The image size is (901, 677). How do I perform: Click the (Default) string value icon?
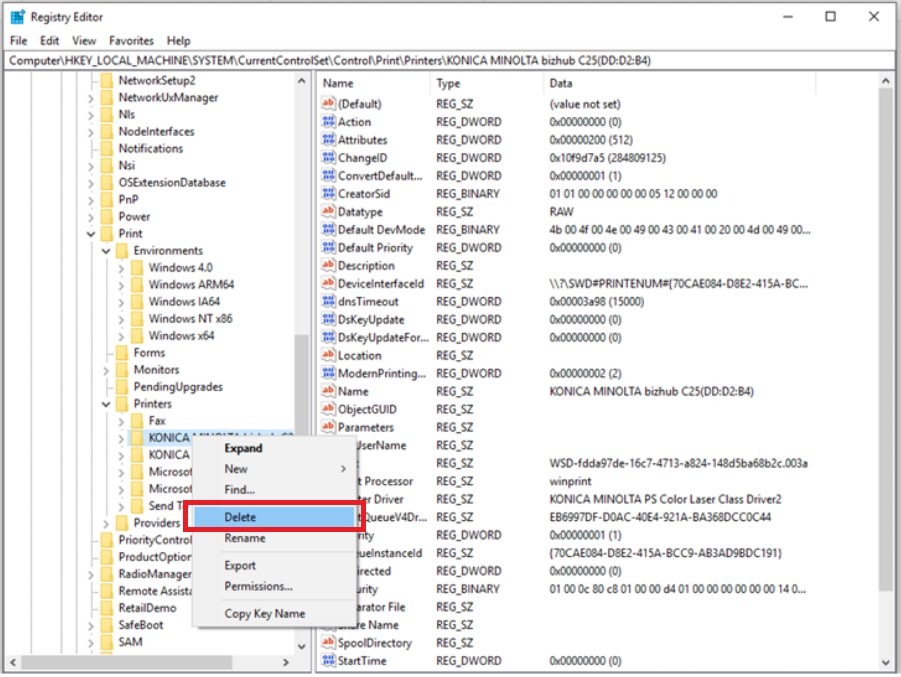[328, 104]
